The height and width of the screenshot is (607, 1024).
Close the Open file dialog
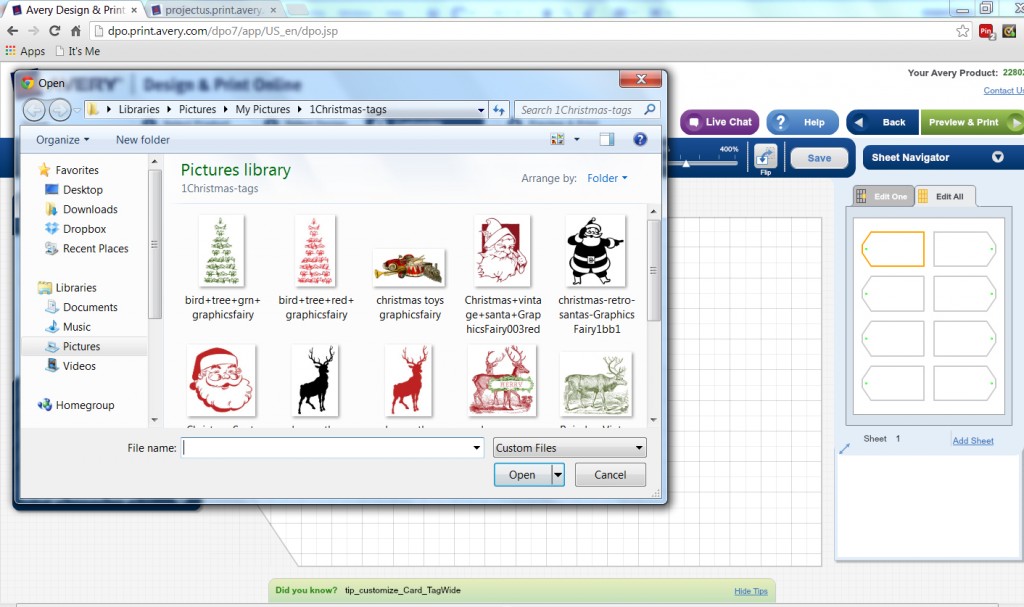(641, 79)
